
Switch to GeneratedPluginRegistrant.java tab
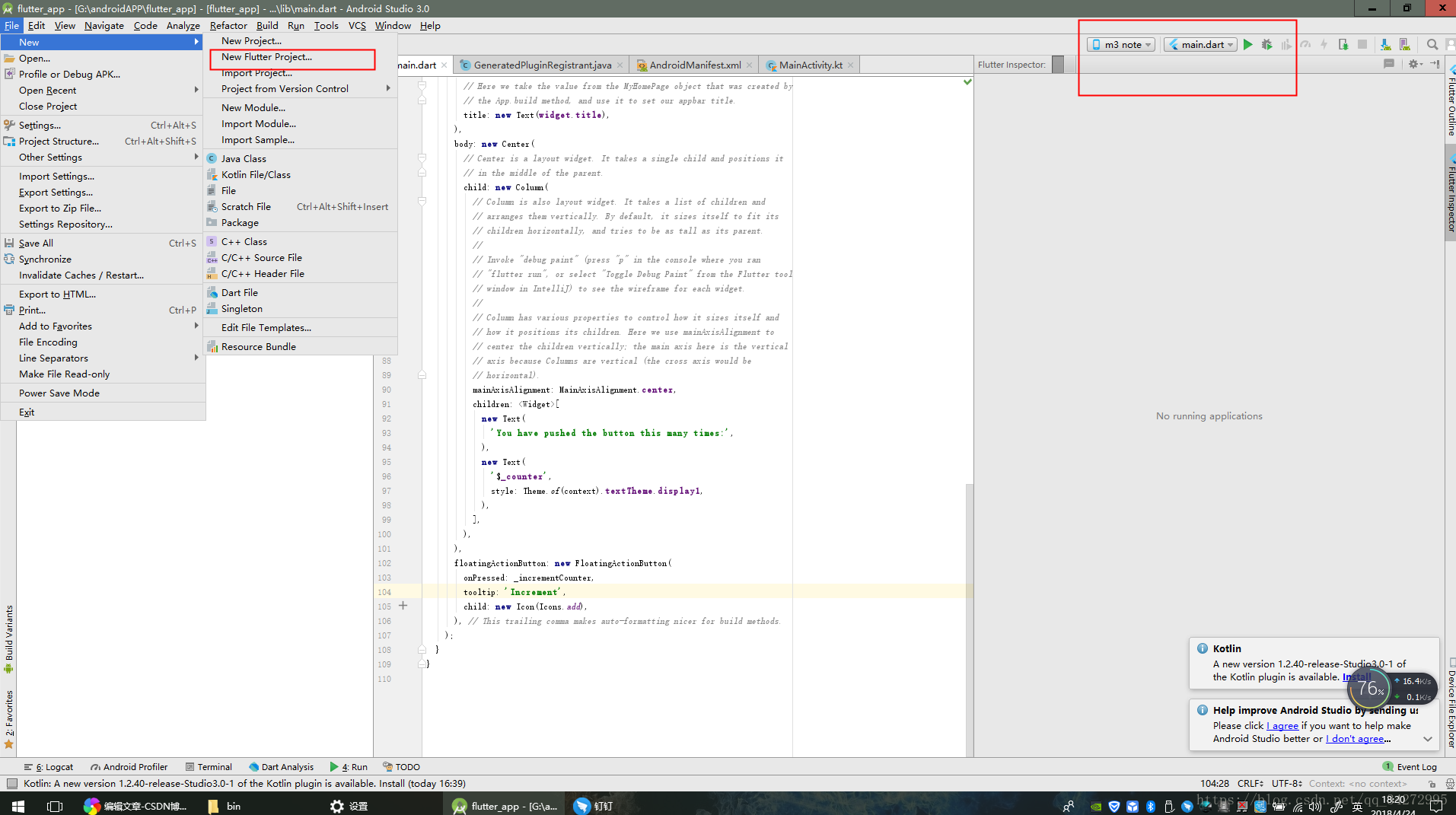point(543,65)
